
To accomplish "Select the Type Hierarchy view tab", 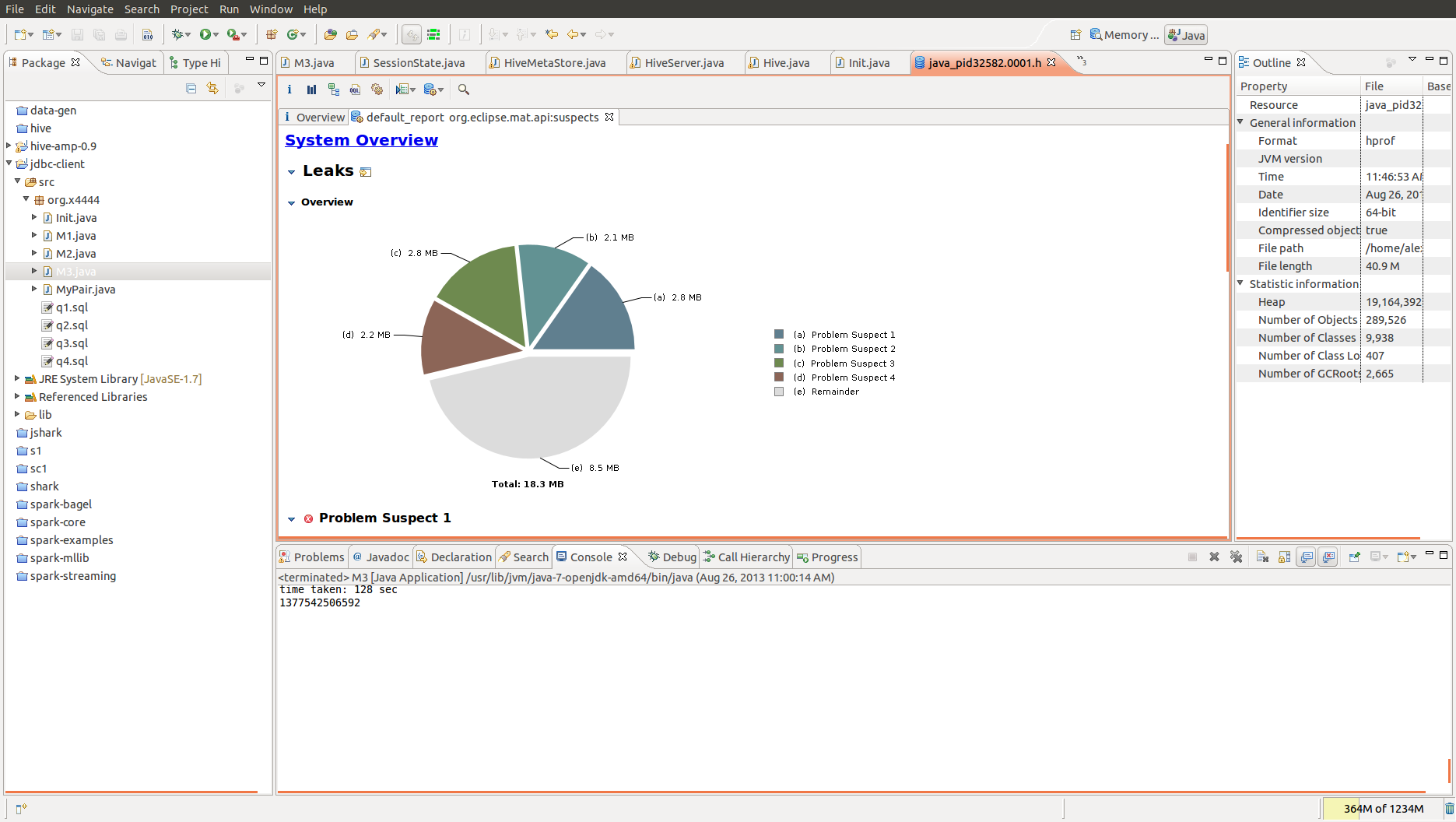I will tap(195, 62).
